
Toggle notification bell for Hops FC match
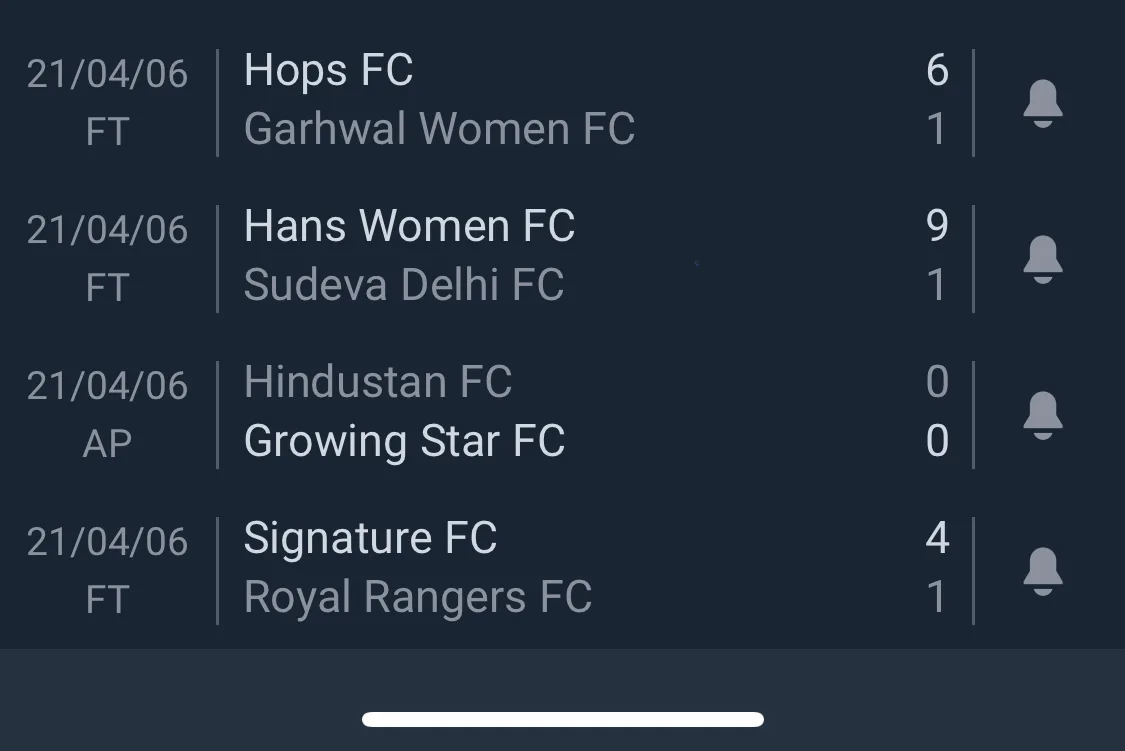coord(1042,103)
